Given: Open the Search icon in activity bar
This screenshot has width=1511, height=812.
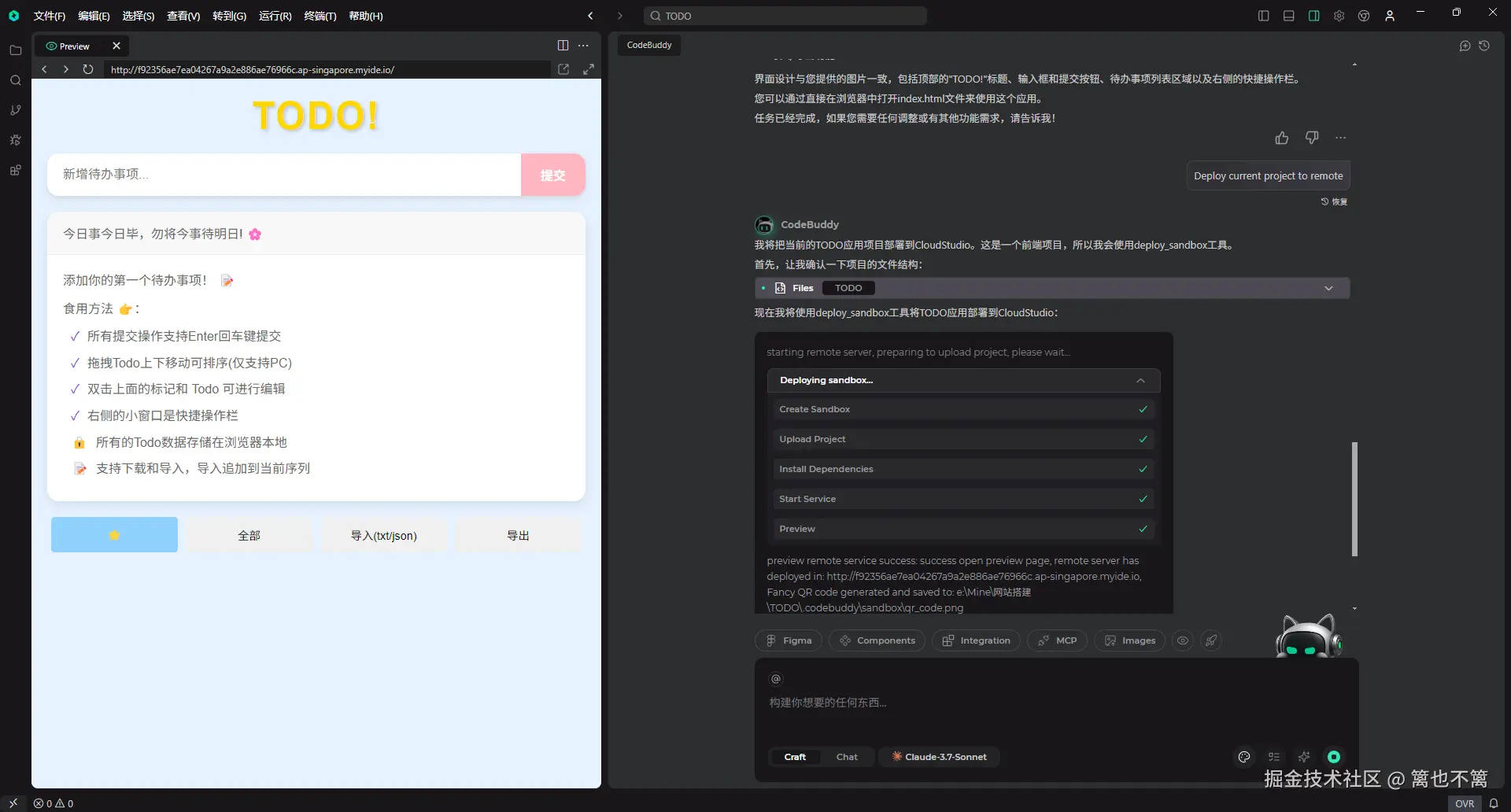Looking at the screenshot, I should click(15, 80).
